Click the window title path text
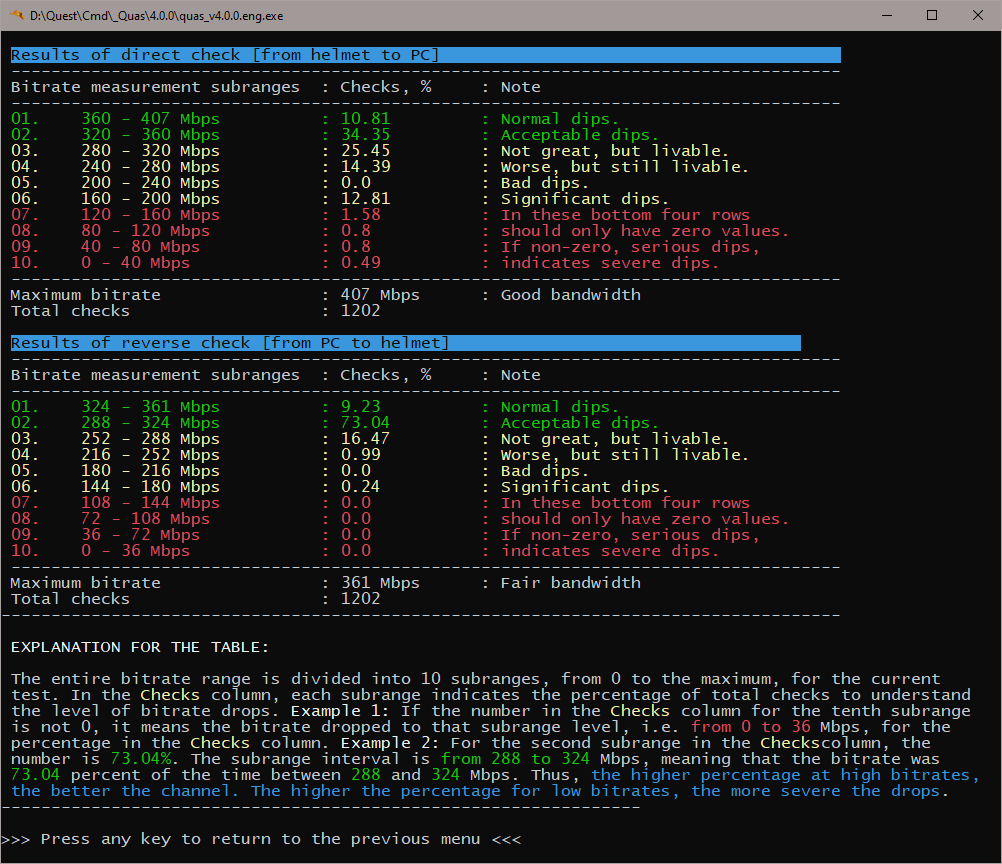This screenshot has width=1002, height=864. pyautogui.click(x=157, y=16)
